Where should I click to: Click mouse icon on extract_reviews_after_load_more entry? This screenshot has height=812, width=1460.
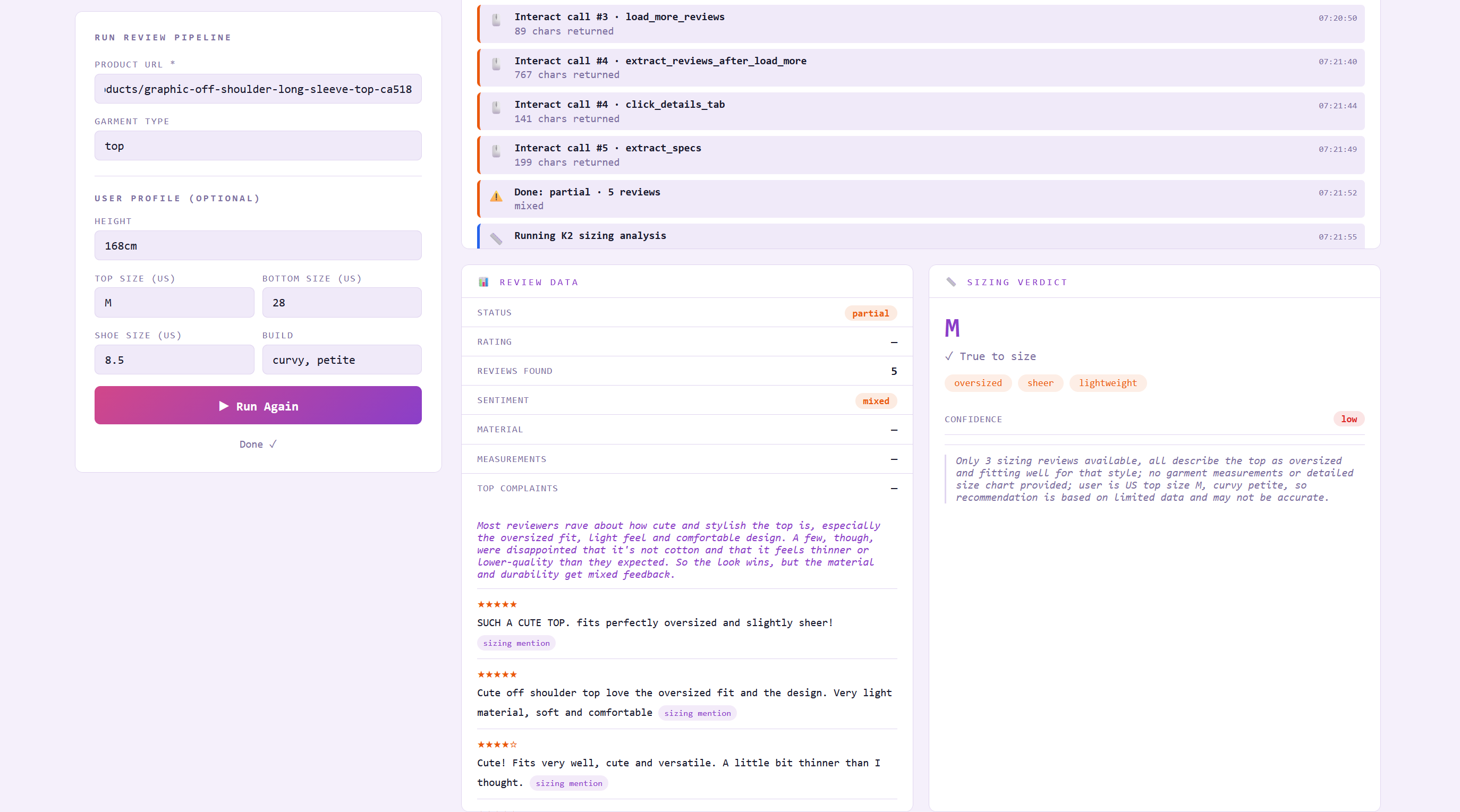[x=496, y=65]
